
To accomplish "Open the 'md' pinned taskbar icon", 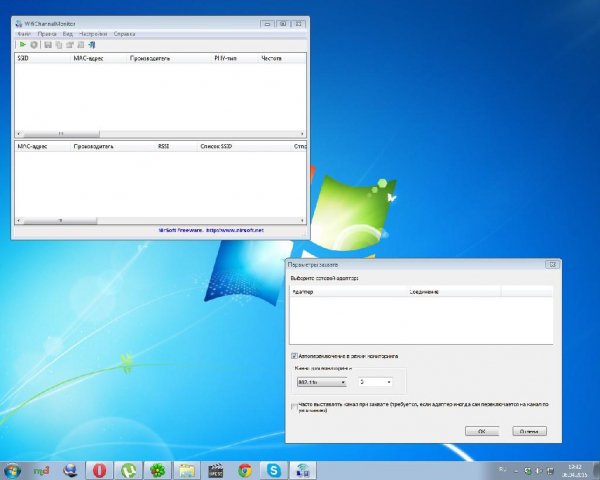I will (41, 470).
